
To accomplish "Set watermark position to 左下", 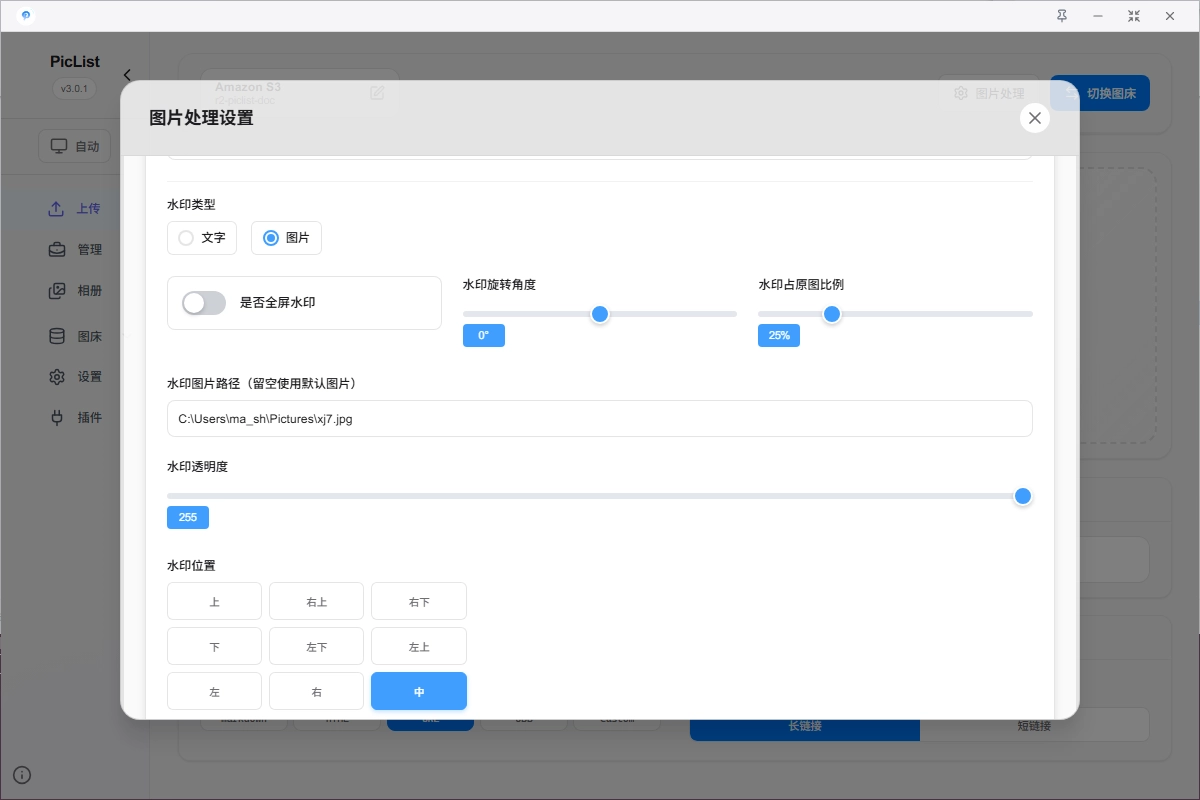I will (x=316, y=646).
